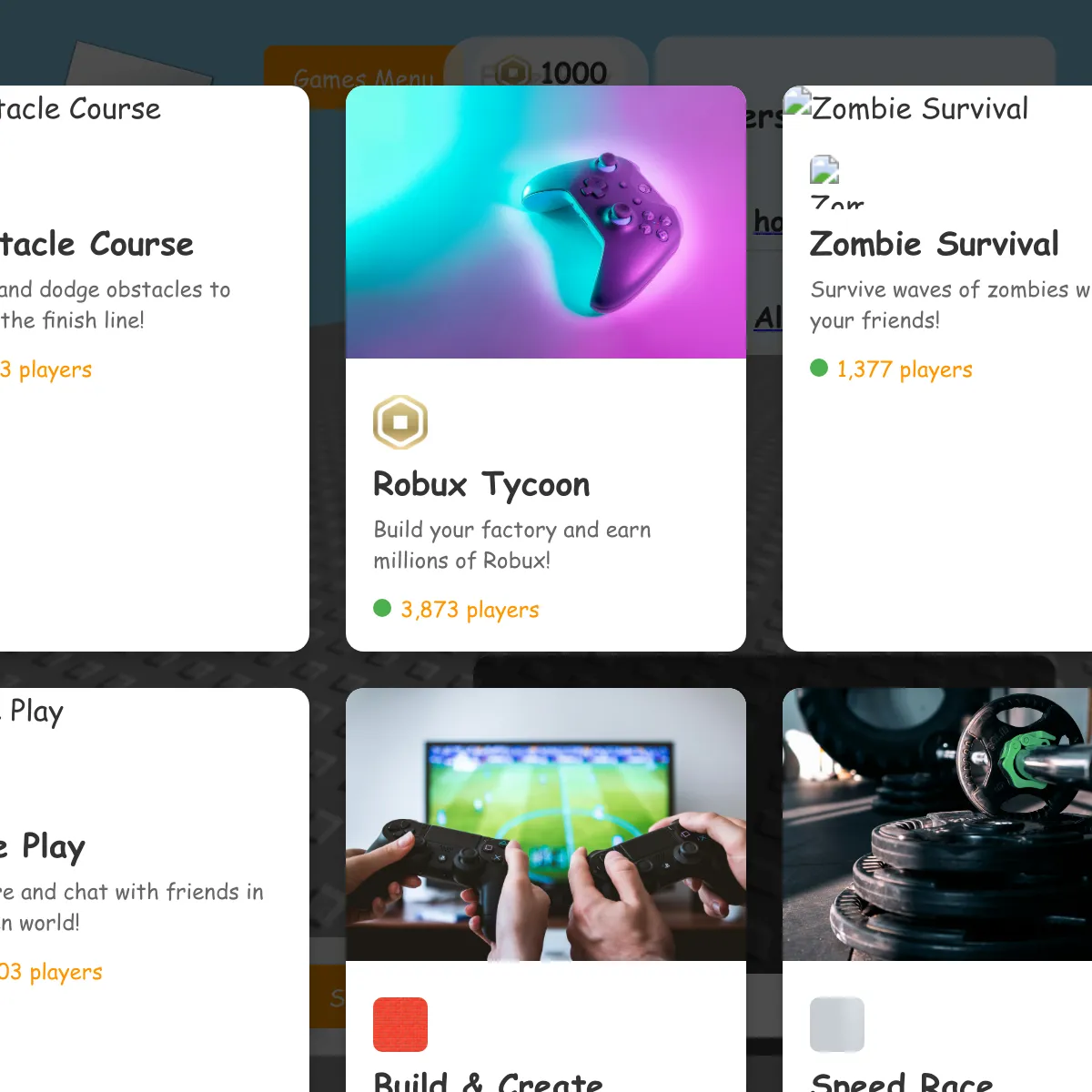Select the Speed Race game title

coord(901,1081)
